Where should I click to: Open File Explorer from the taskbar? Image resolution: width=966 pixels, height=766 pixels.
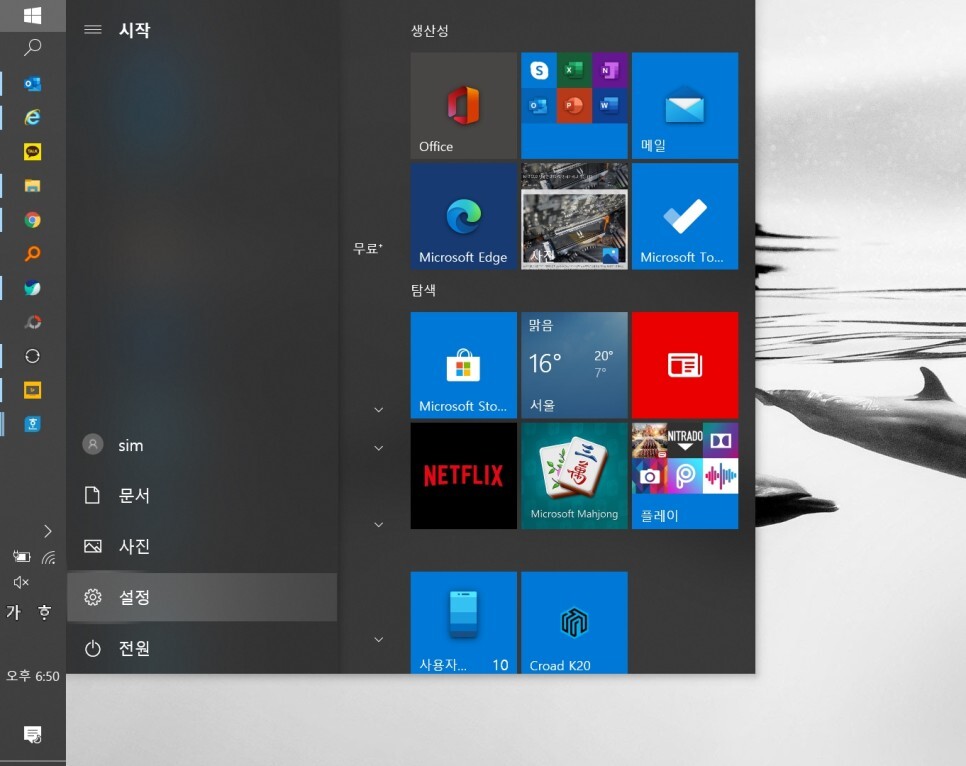[32, 185]
